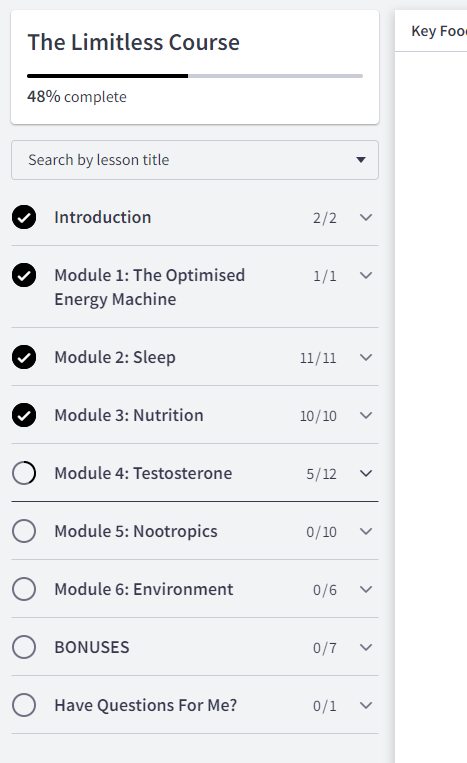
Task: Click The Limitless Course title link
Action: pos(133,42)
